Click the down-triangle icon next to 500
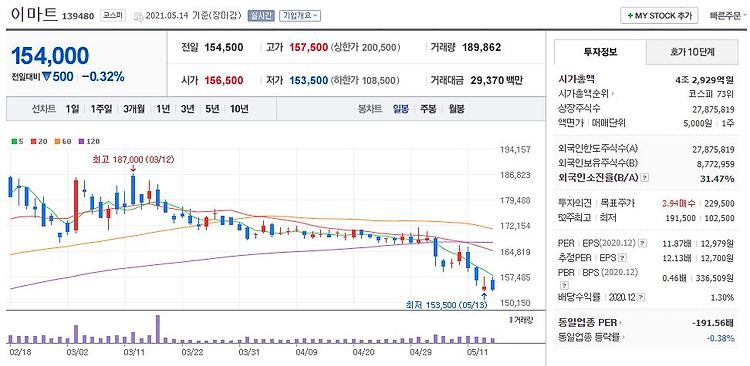 tap(46, 76)
